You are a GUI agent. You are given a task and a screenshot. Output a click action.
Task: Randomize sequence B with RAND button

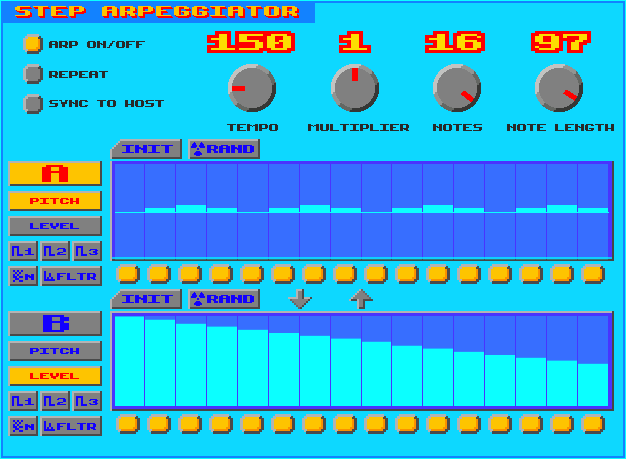pos(224,299)
